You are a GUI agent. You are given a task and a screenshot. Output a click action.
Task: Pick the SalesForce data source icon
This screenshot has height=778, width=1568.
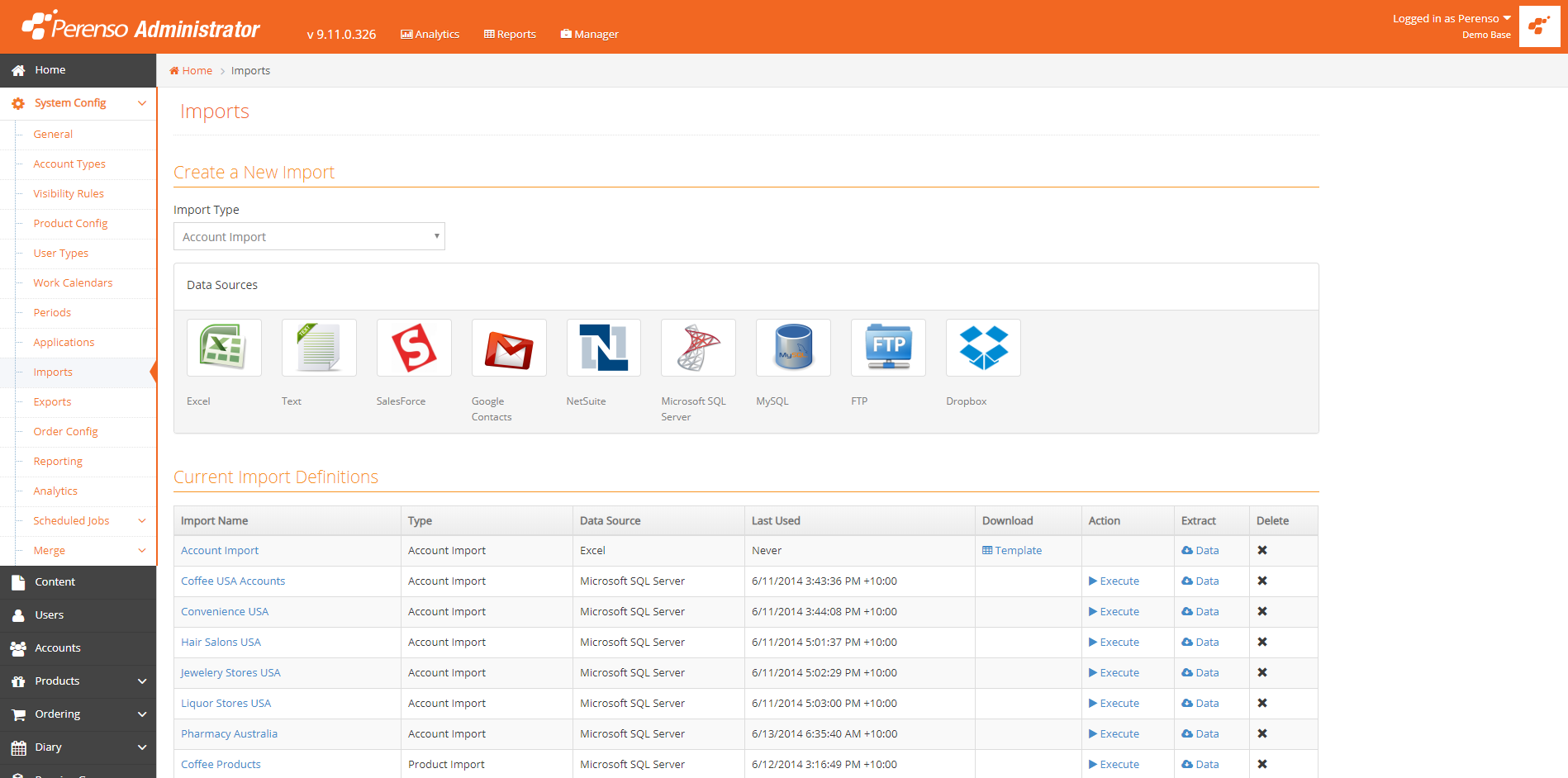[x=414, y=348]
